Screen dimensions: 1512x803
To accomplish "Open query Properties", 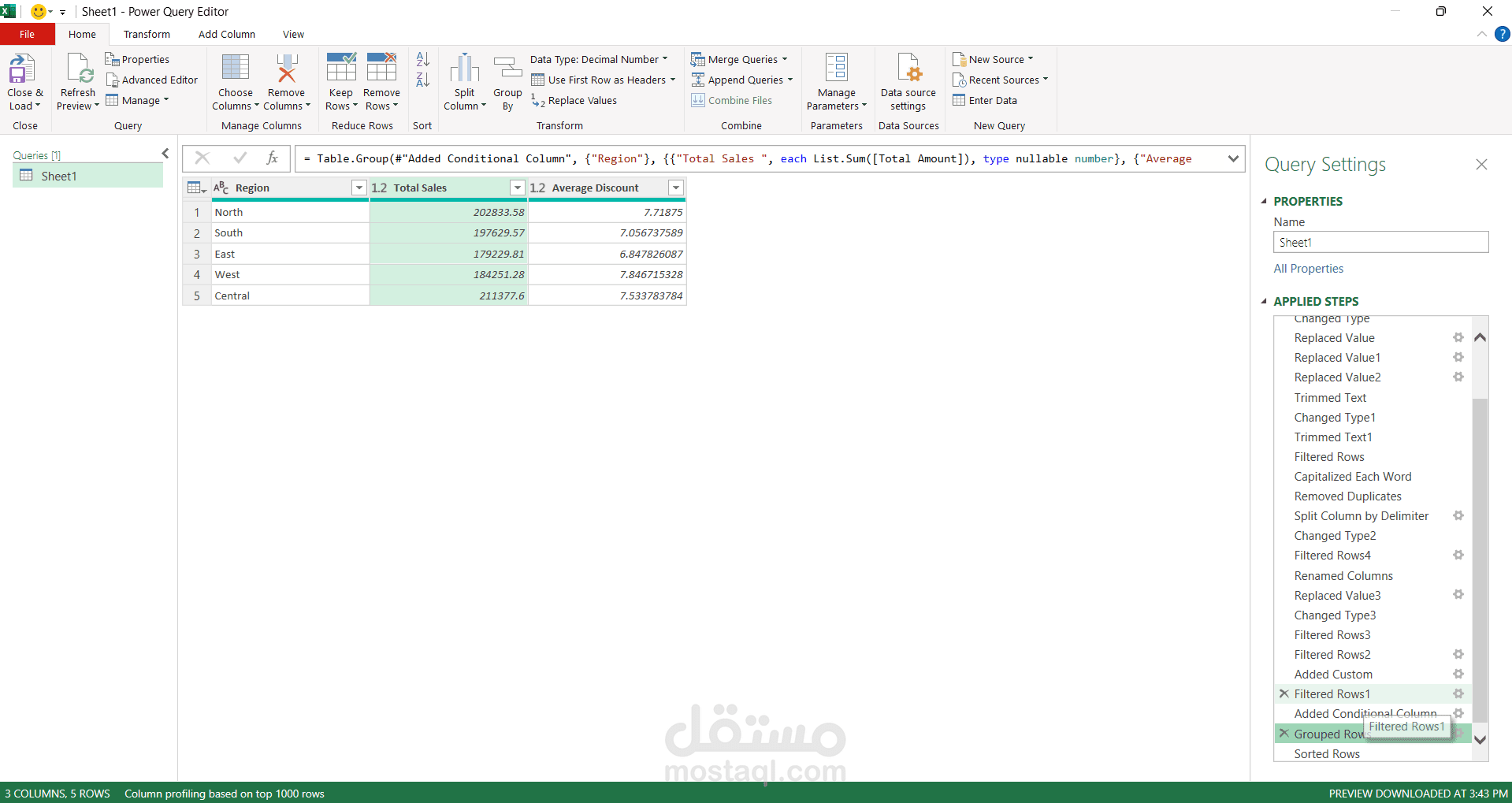I will tap(138, 59).
